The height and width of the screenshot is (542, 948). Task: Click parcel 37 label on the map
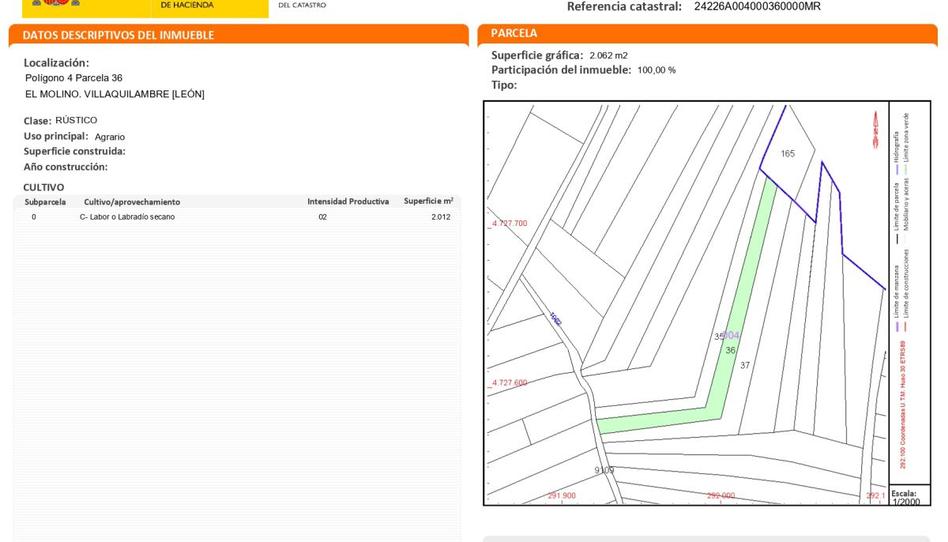[x=745, y=365]
